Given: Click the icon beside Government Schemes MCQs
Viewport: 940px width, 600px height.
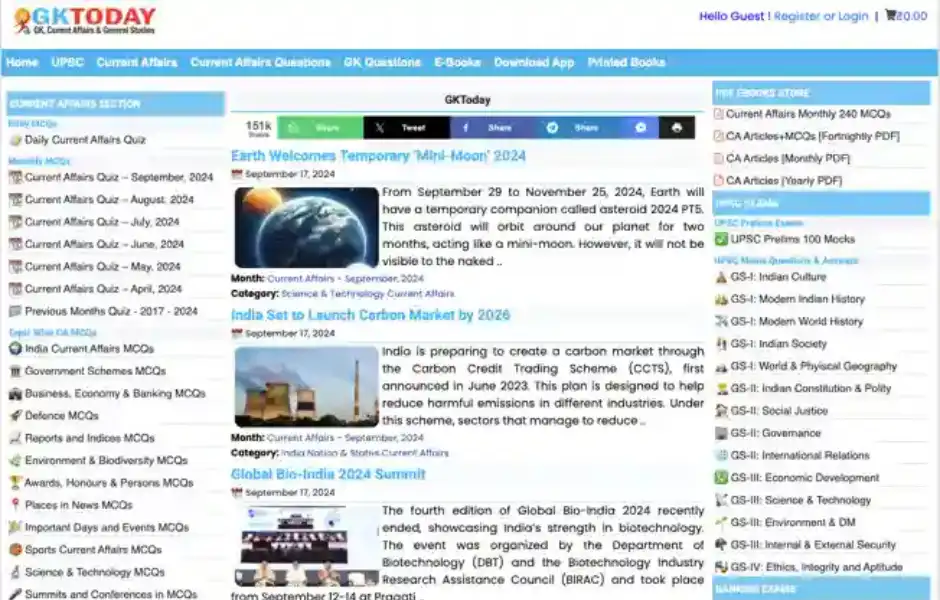Looking at the screenshot, I should tap(16, 371).
